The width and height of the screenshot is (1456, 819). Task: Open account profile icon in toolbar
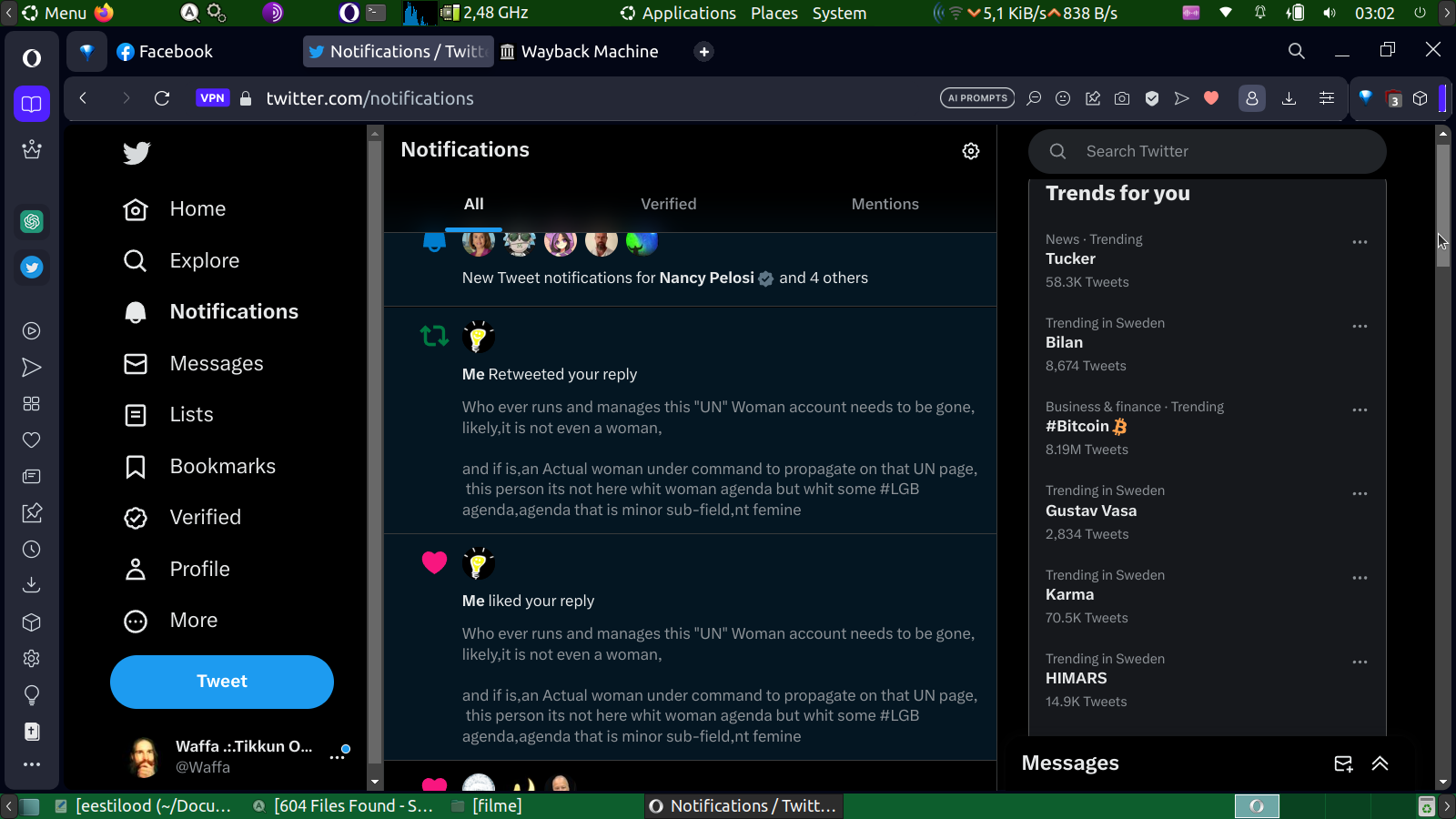(x=1252, y=98)
